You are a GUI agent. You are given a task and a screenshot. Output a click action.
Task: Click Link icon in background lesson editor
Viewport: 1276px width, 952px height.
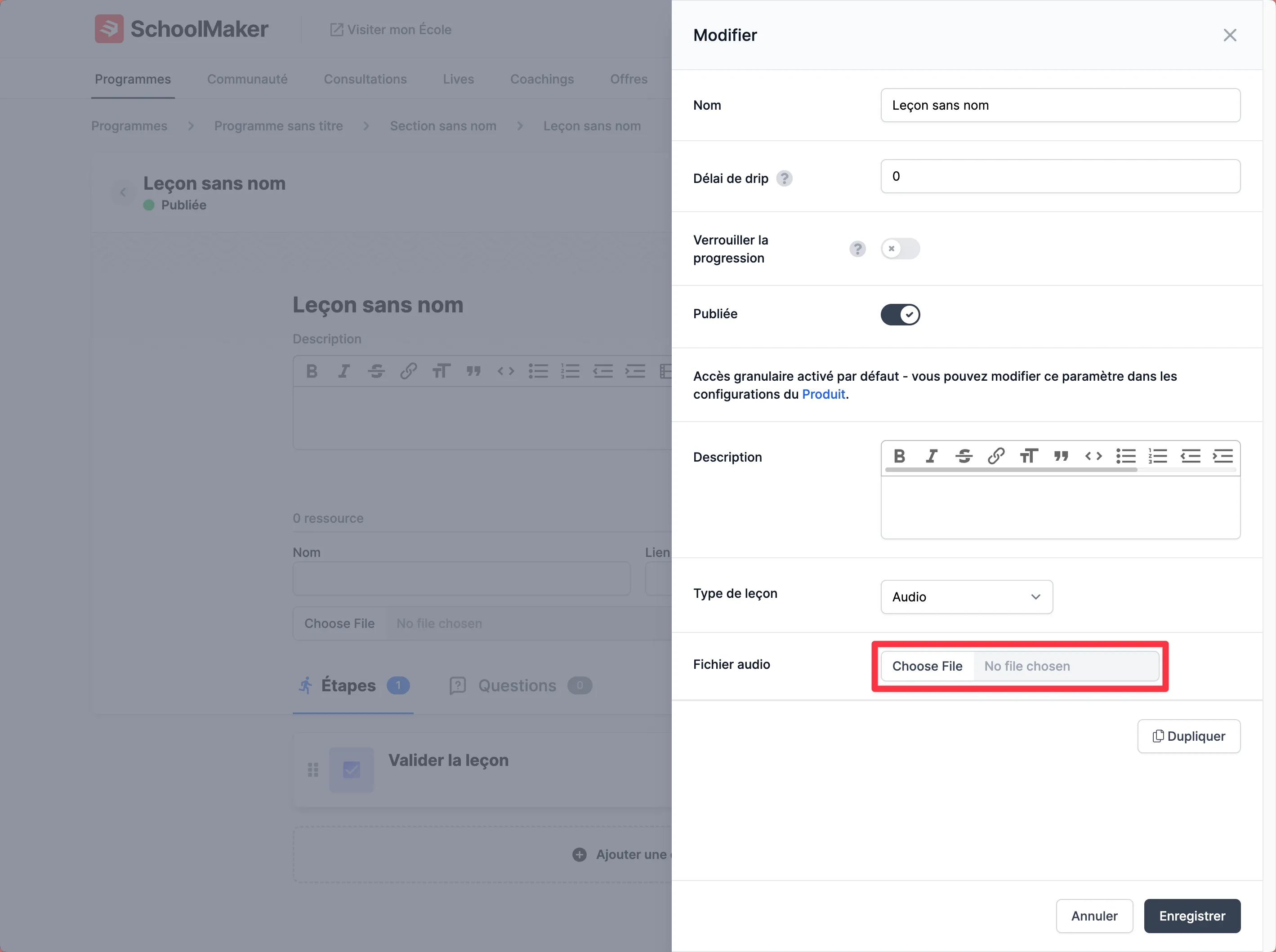(409, 371)
